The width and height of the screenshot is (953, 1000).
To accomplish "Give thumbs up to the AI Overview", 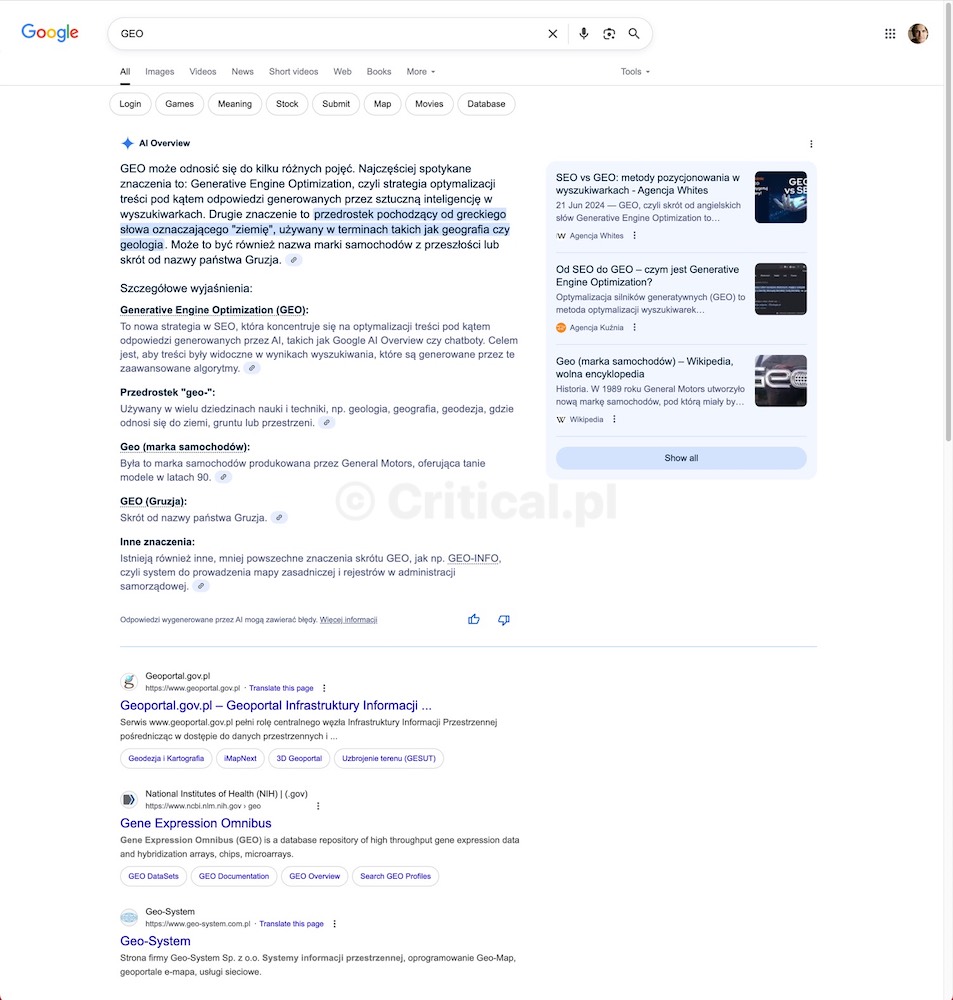I will tap(473, 619).
